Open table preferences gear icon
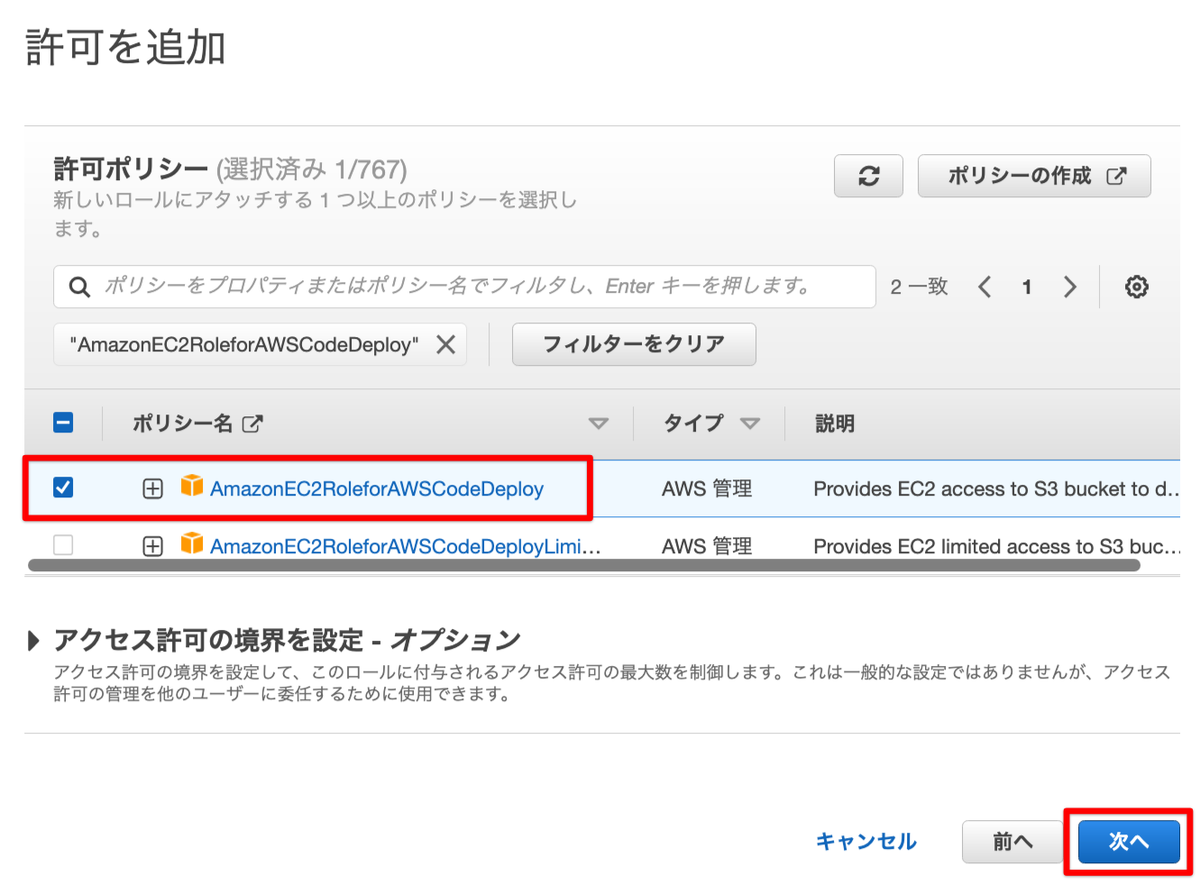The height and width of the screenshot is (885, 1200). (x=1136, y=287)
